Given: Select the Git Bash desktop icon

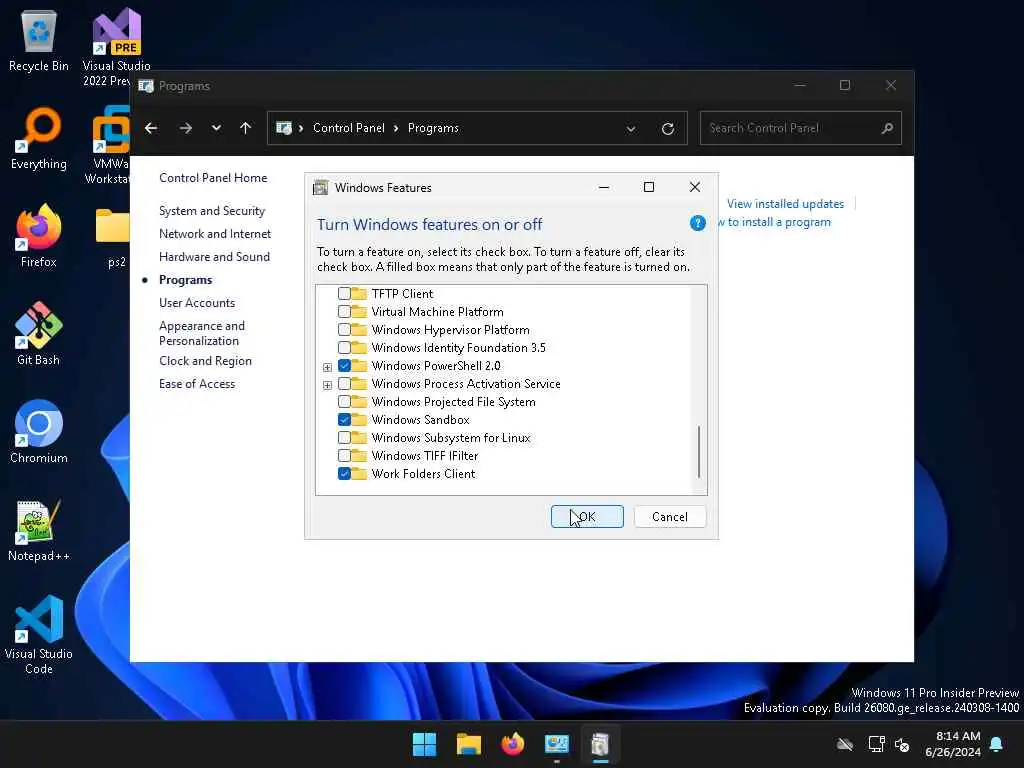Looking at the screenshot, I should [39, 334].
